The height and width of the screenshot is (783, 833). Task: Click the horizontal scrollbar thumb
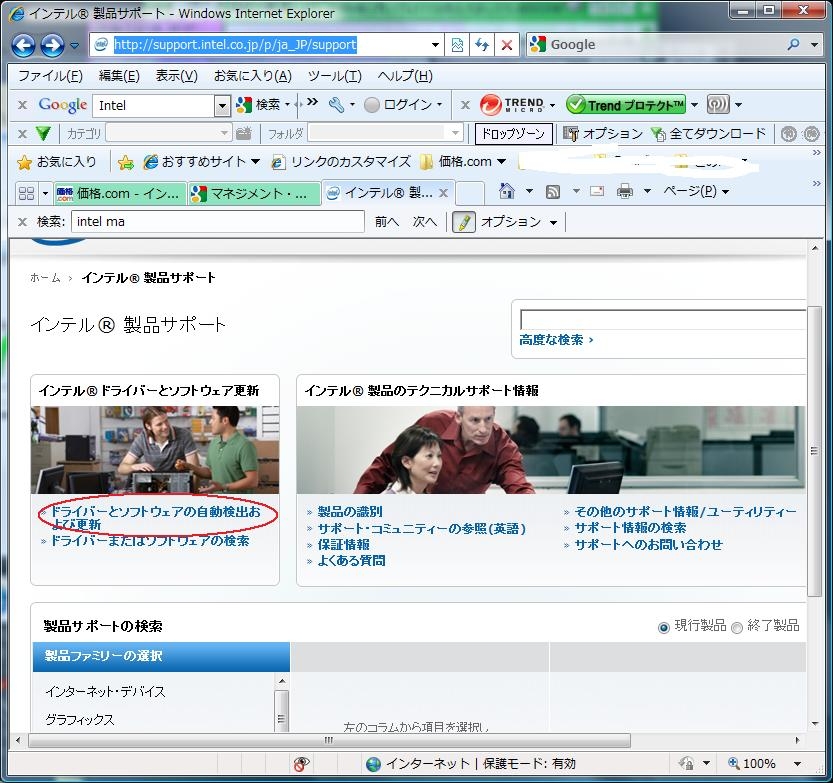click(x=329, y=740)
